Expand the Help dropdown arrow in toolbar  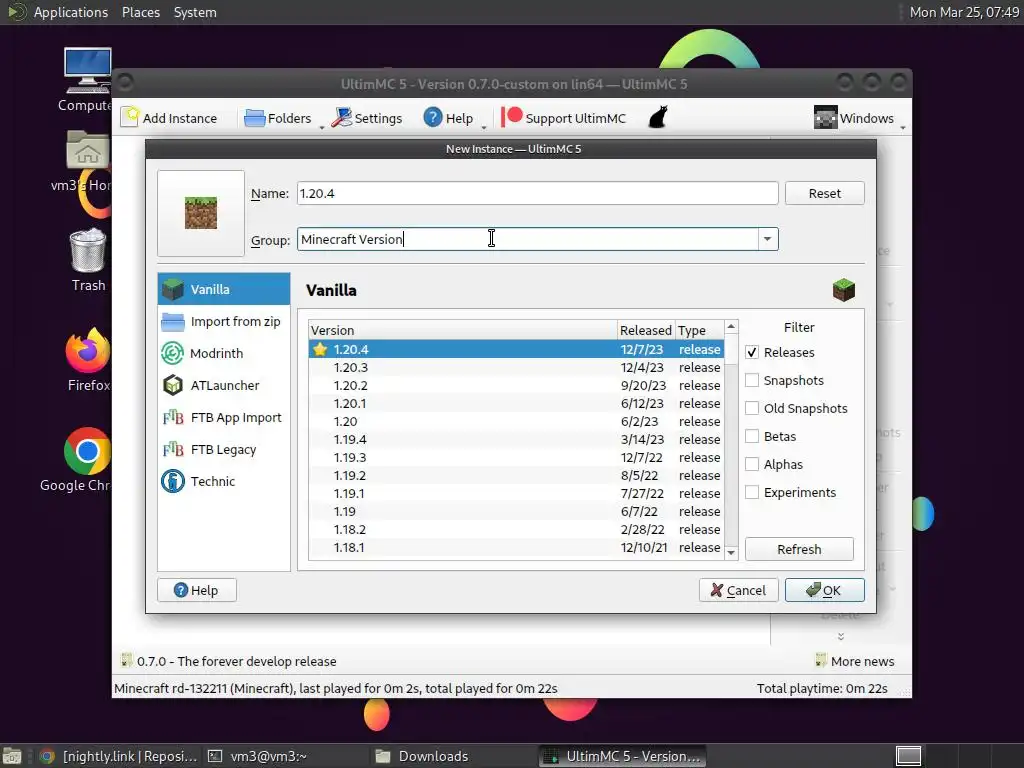click(484, 127)
